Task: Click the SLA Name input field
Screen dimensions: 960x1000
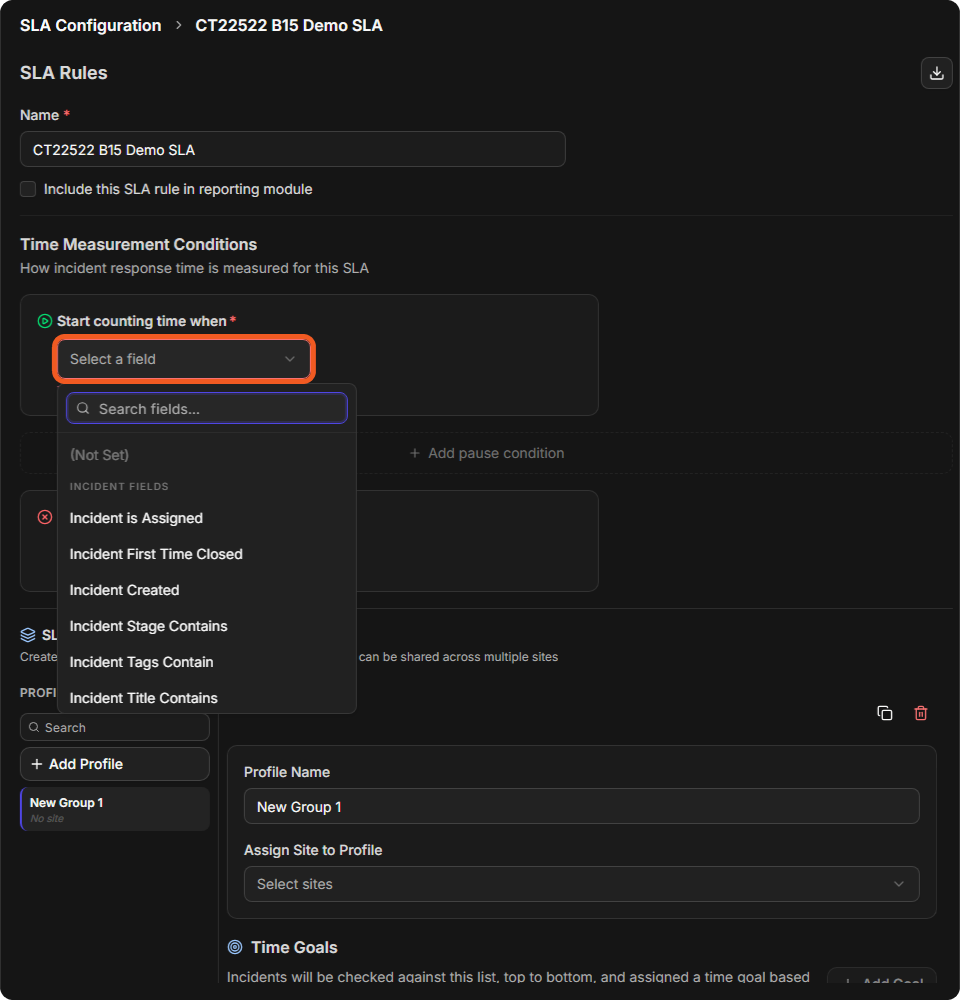Action: tap(293, 149)
